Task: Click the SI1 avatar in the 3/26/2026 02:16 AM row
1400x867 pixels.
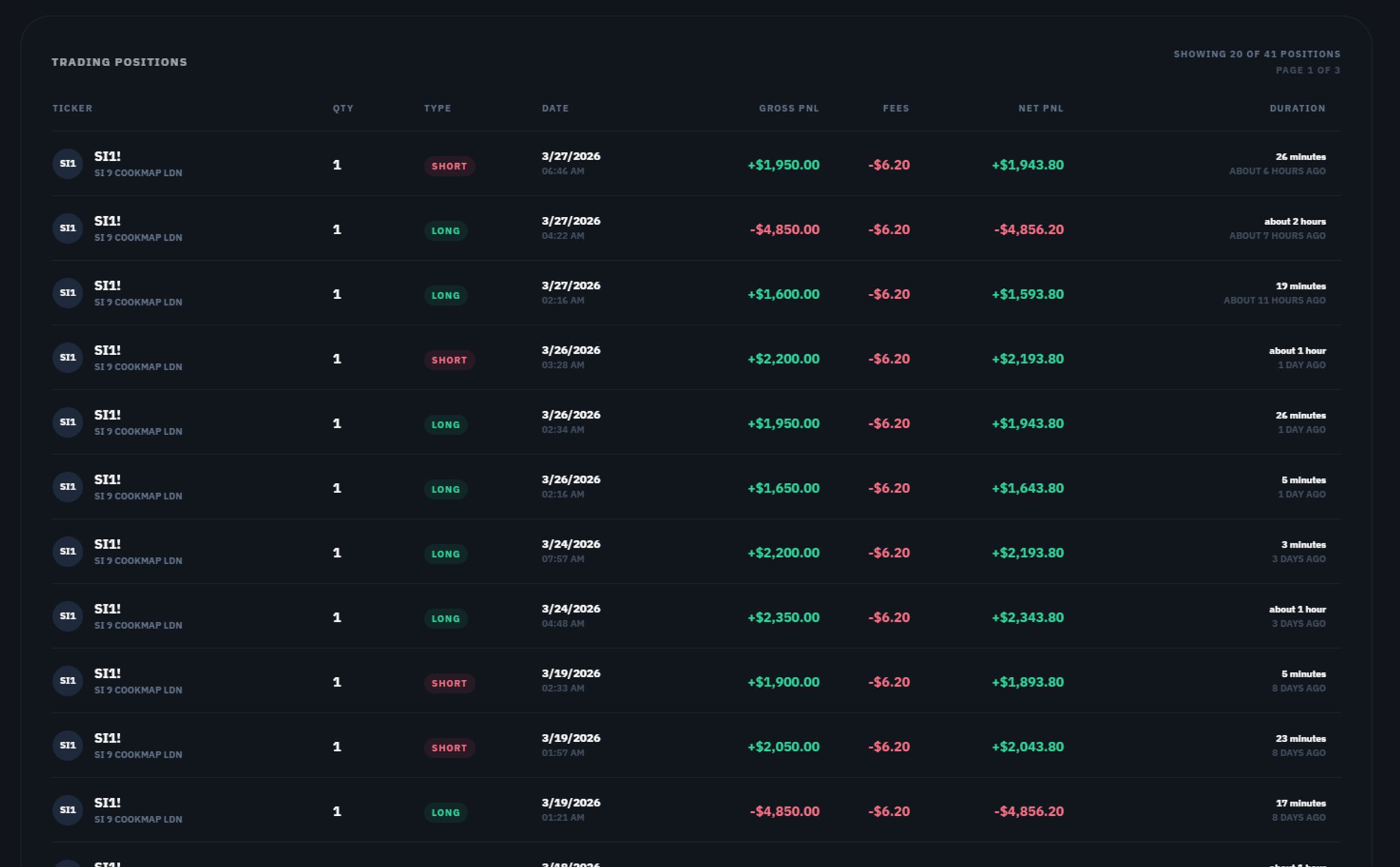Action: pos(67,487)
